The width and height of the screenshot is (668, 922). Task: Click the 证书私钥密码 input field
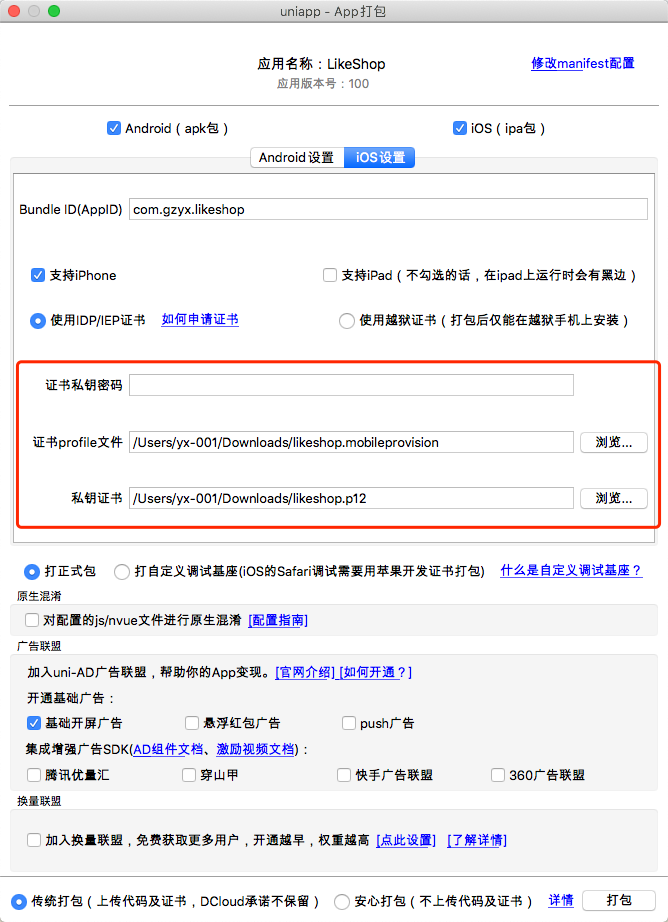[351, 385]
